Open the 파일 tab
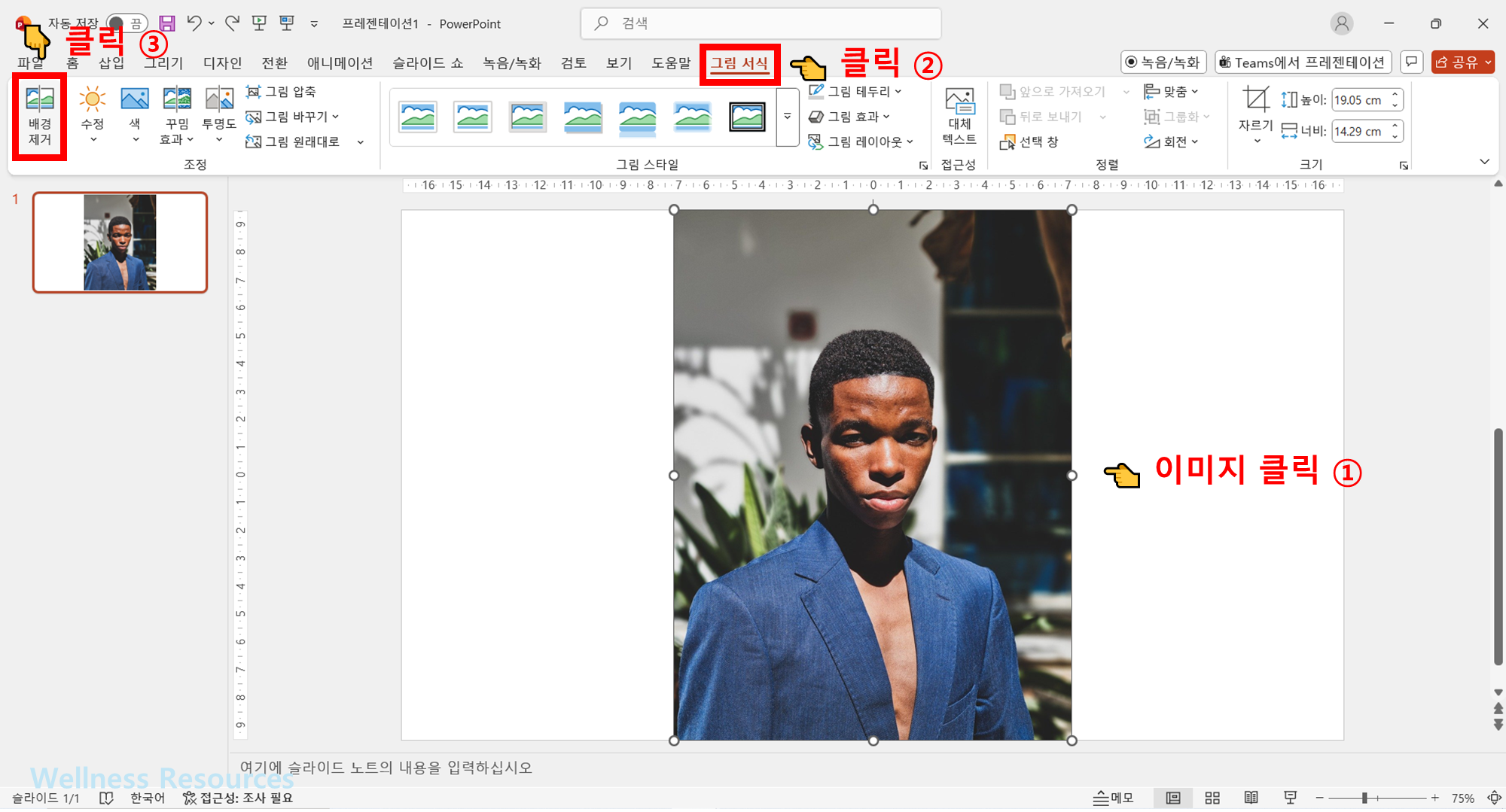Screen dimensions: 1506x812 (x=30, y=63)
